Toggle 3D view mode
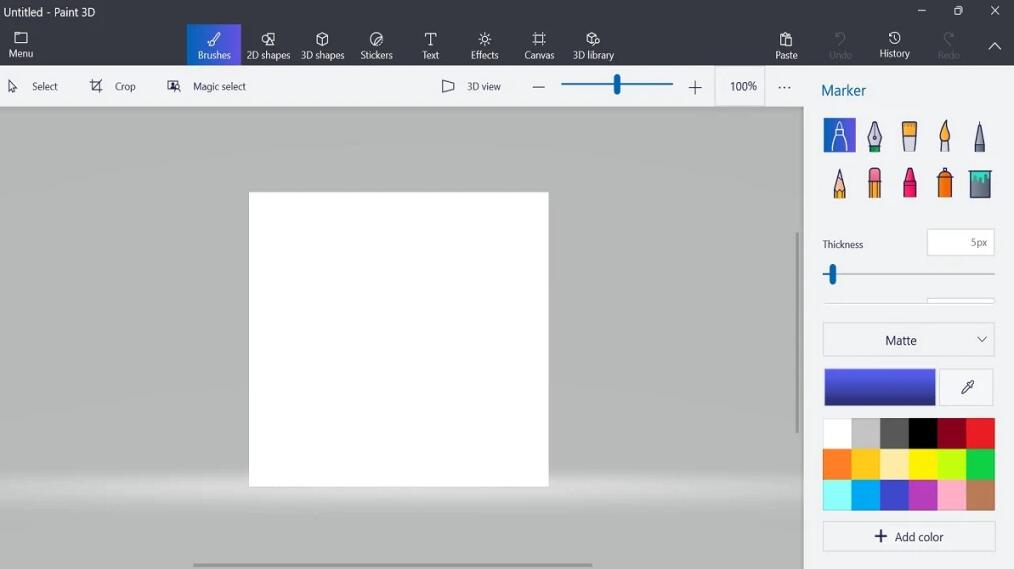Viewport: 1014px width, 569px height. (x=471, y=87)
